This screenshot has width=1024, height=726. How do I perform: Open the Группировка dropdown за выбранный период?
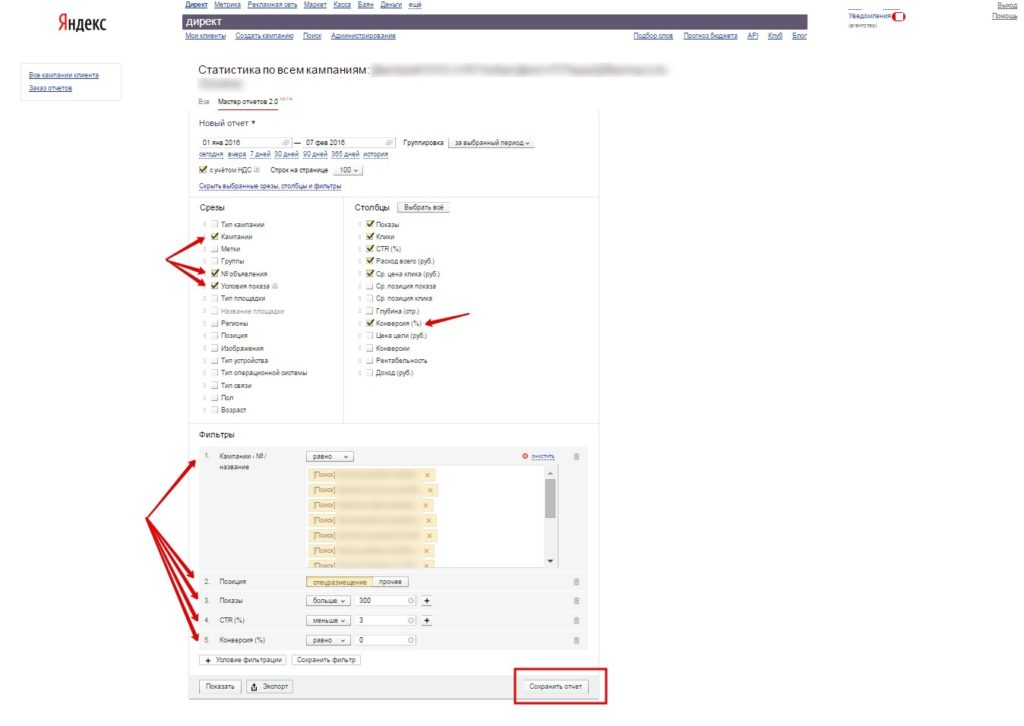[x=491, y=143]
